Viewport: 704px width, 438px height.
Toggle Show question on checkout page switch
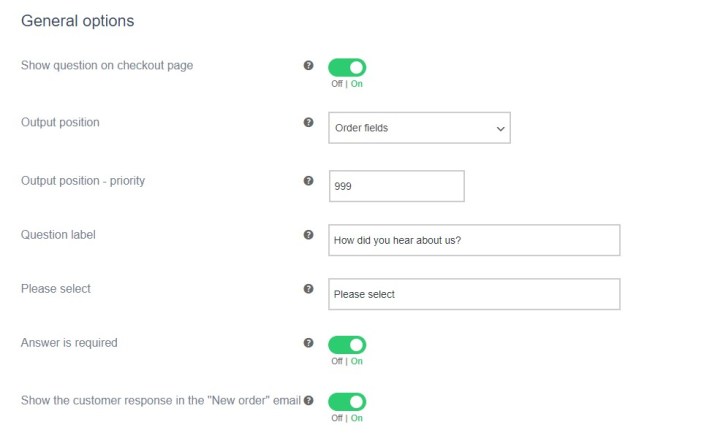coord(347,68)
